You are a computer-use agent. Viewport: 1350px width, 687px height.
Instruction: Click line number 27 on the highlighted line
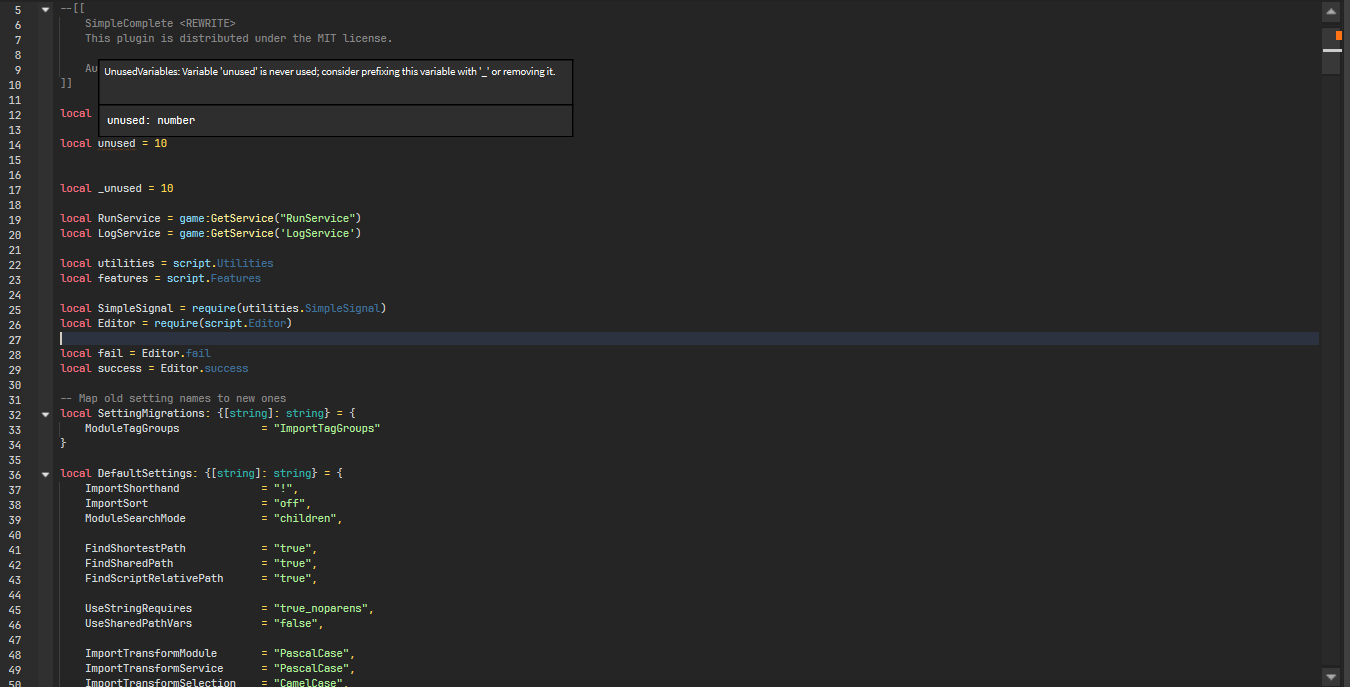(x=14, y=338)
